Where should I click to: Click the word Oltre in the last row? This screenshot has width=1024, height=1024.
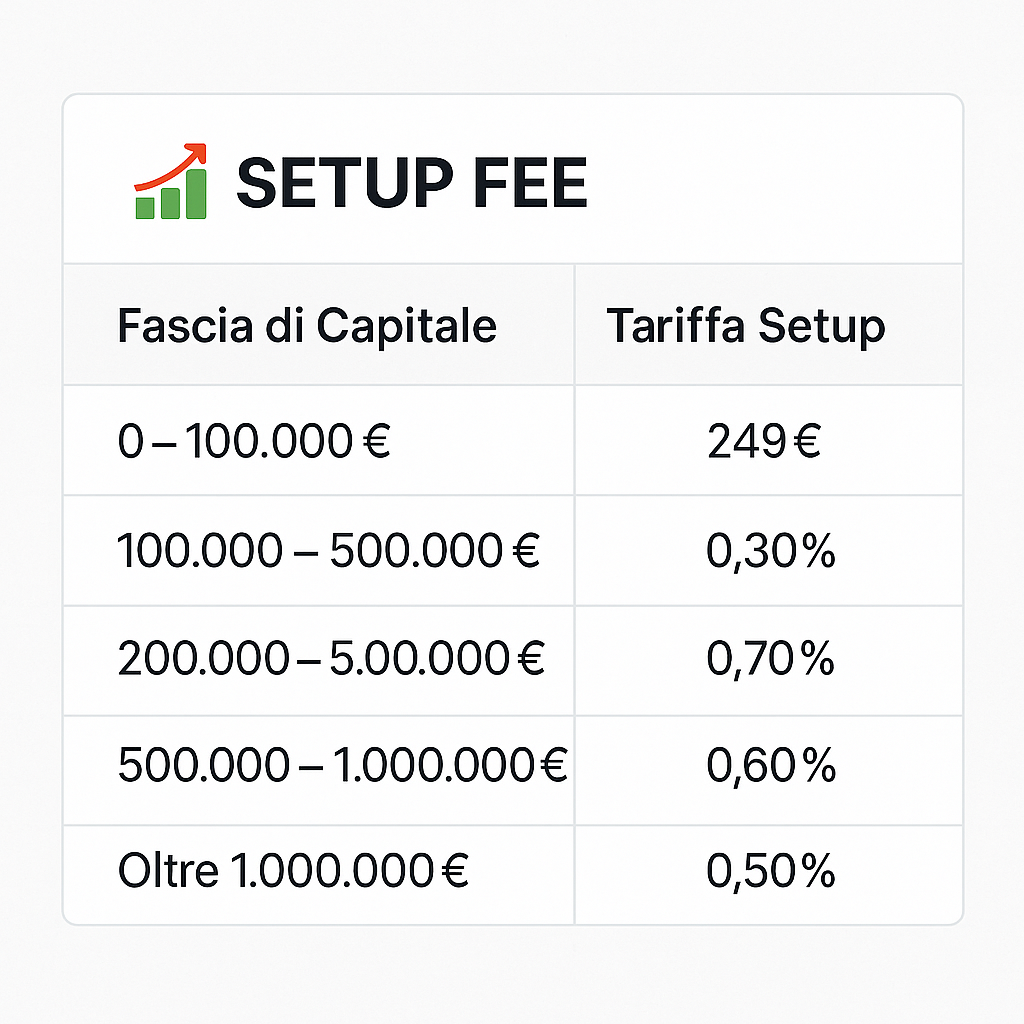(x=168, y=871)
